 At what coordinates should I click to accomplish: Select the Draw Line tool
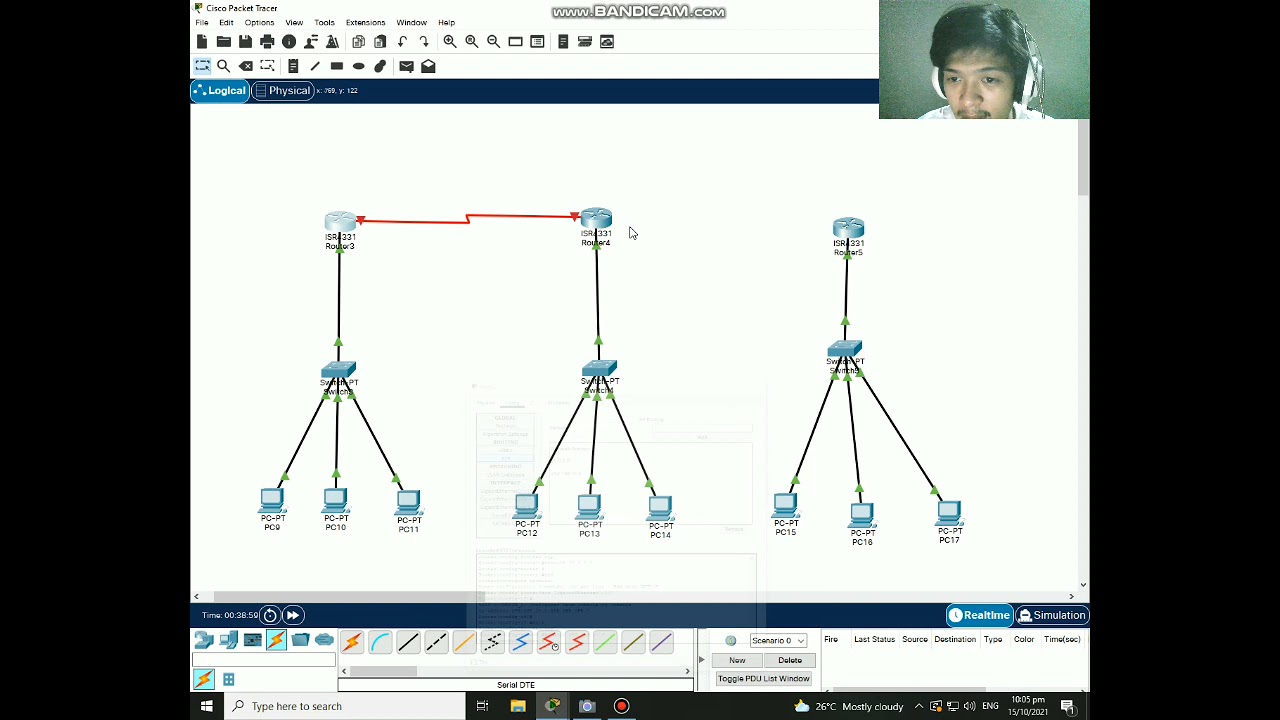coord(315,66)
